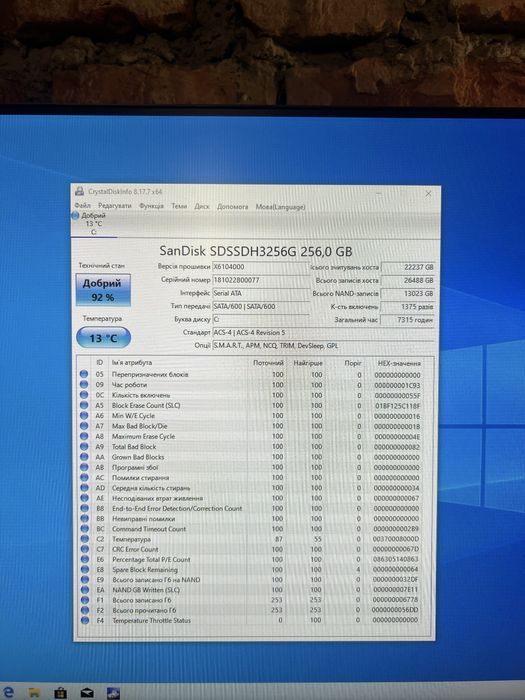
Task: Click the options field with S.M.A.R.T., APM, NCQ
Action: click(323, 346)
